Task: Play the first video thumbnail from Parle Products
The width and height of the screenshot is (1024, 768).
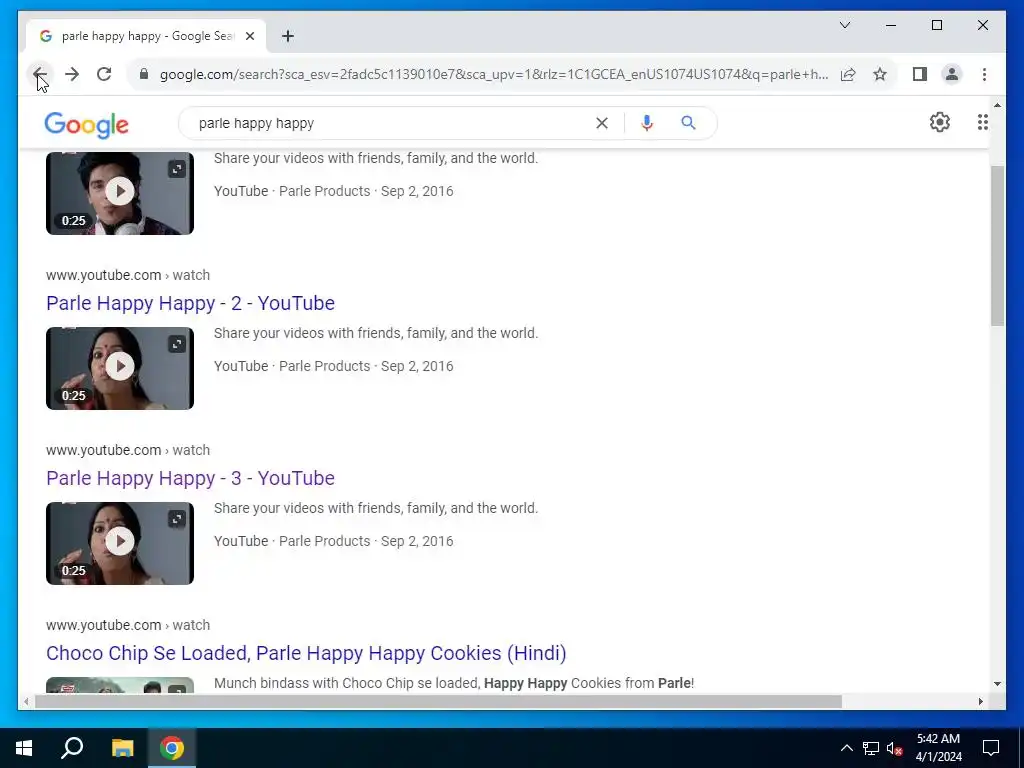Action: click(120, 192)
